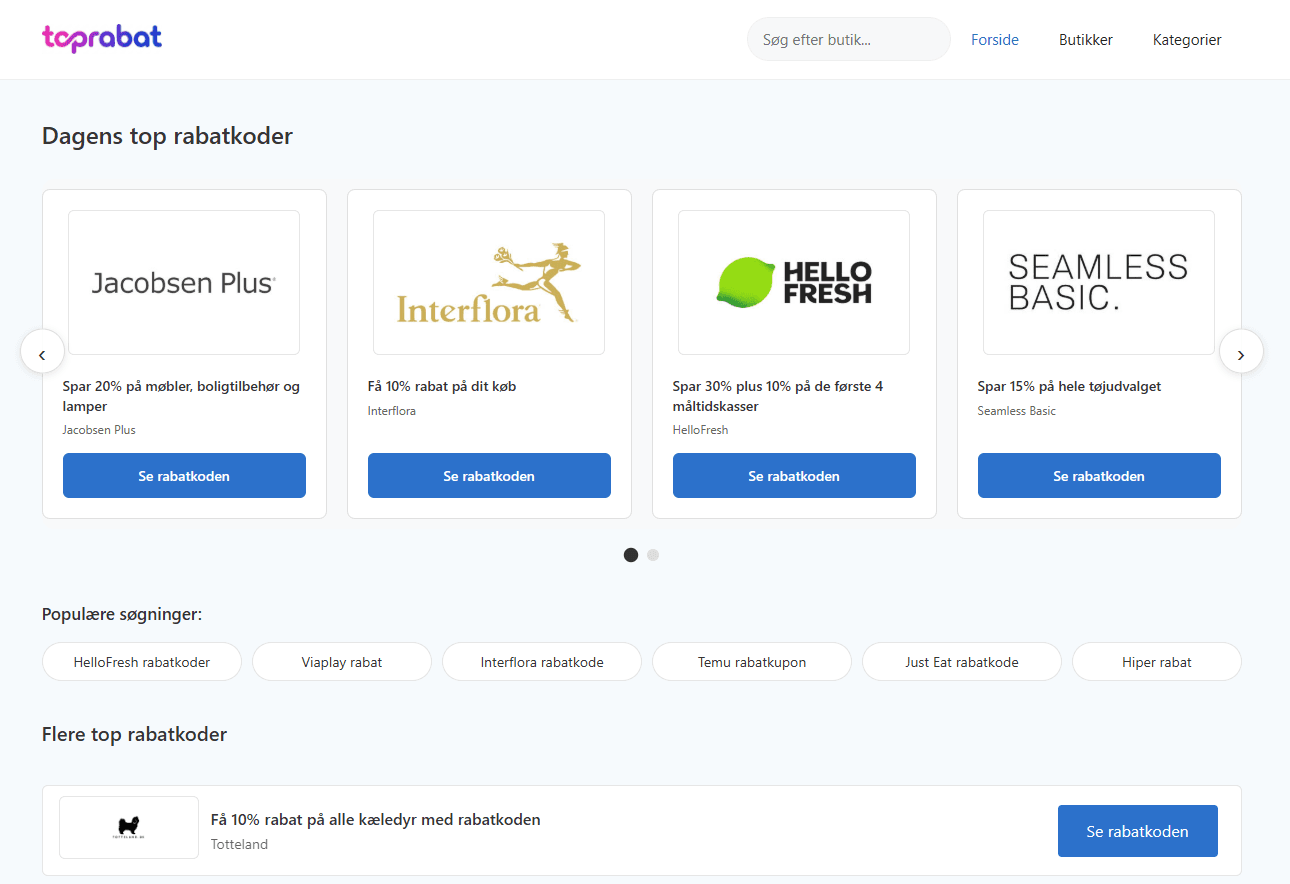Open the Butikker menu item
The width and height of the screenshot is (1290, 884).
1086,40
